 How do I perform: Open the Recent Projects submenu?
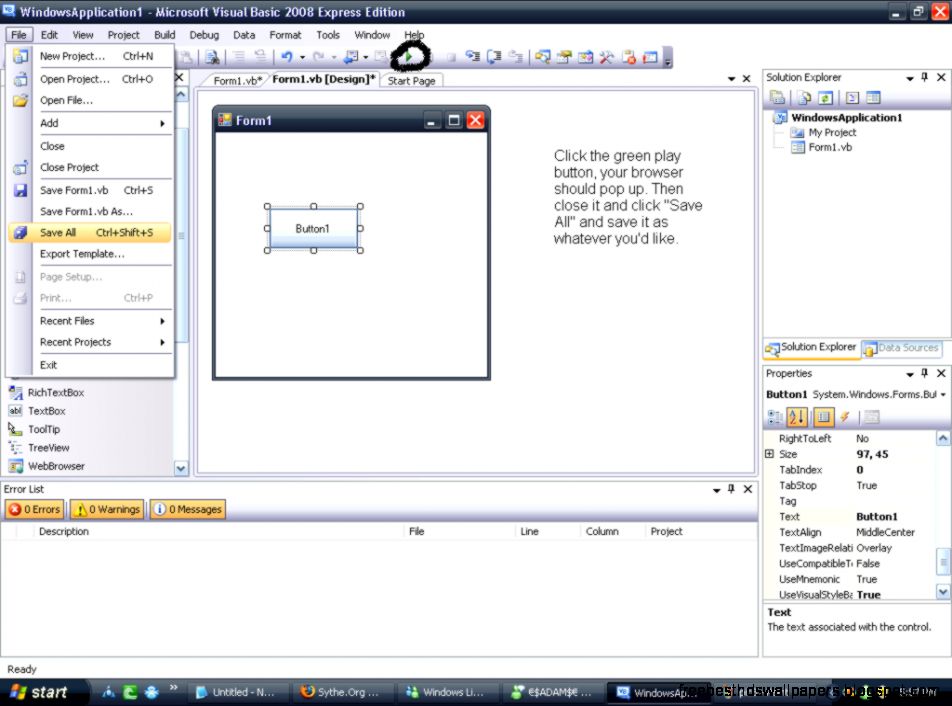pyautogui.click(x=90, y=342)
